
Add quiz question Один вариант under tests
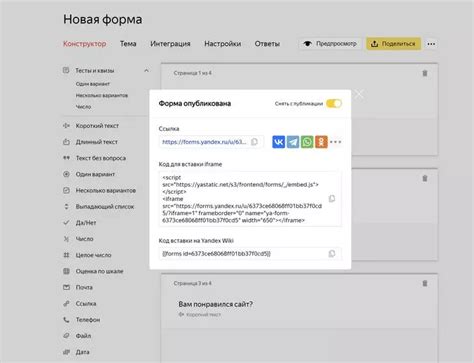click(x=93, y=84)
